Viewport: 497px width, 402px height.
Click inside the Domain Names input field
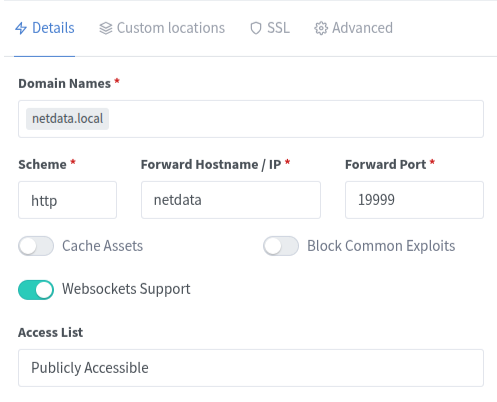[x=251, y=119]
